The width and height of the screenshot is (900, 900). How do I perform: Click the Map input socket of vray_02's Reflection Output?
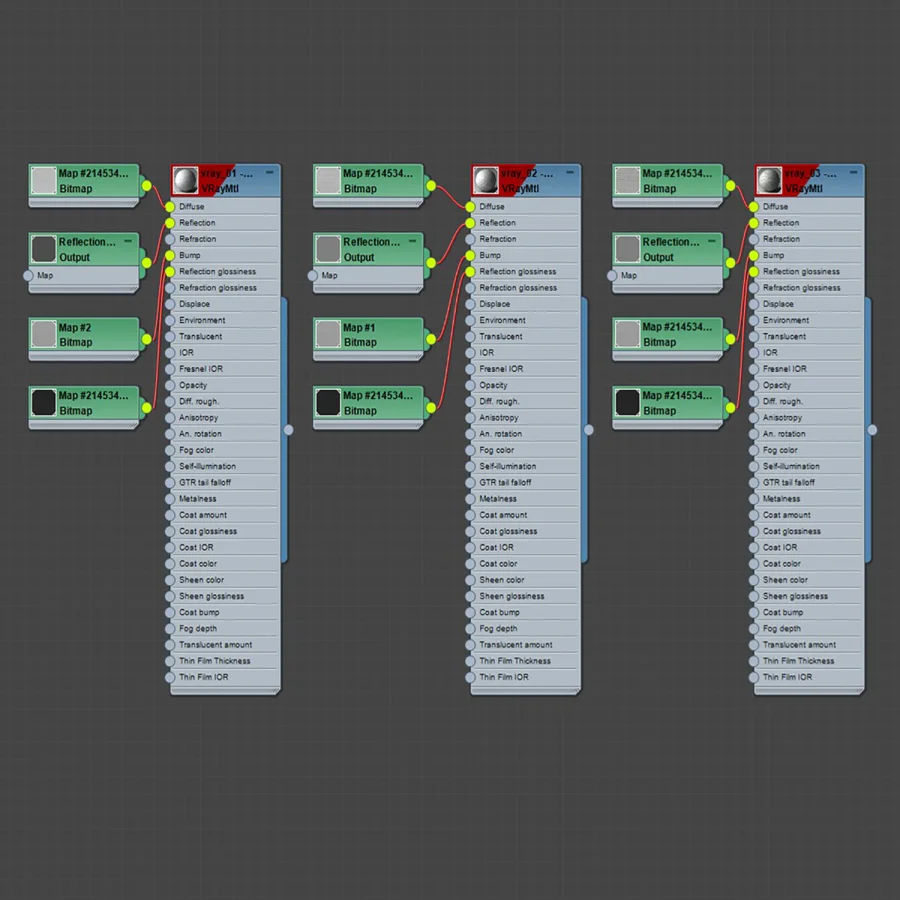tap(313, 276)
